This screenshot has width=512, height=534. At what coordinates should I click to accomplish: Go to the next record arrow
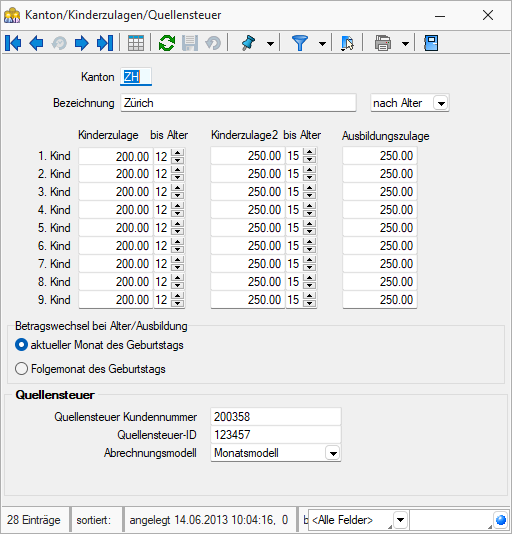(x=82, y=43)
